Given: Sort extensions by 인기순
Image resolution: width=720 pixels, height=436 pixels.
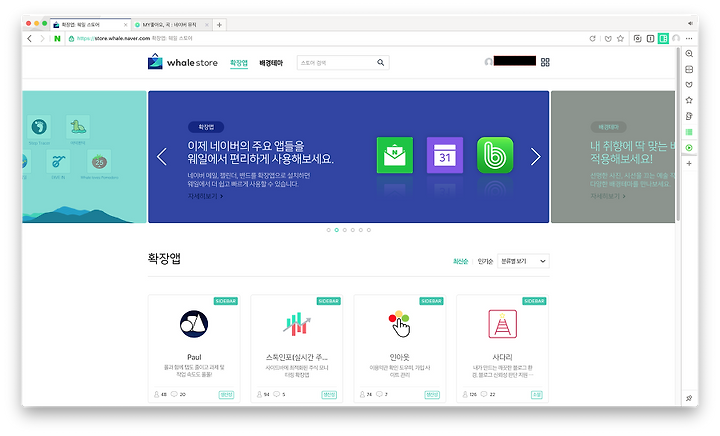Looking at the screenshot, I should tap(485, 261).
